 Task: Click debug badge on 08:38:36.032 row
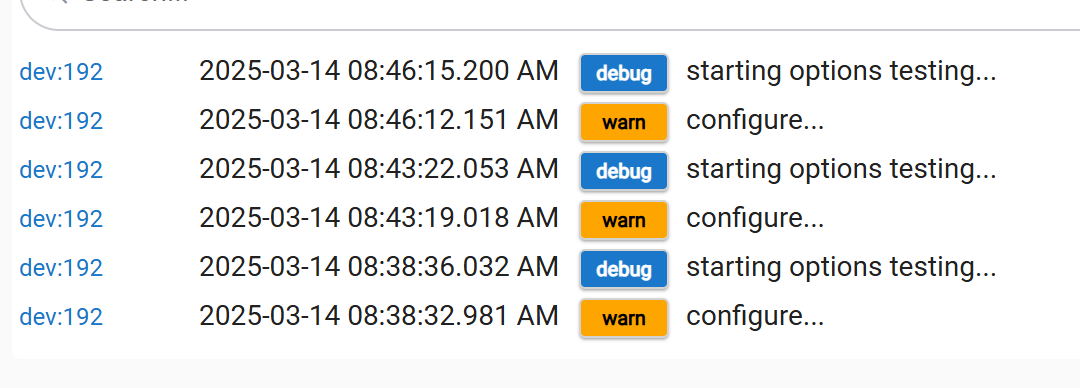click(624, 269)
